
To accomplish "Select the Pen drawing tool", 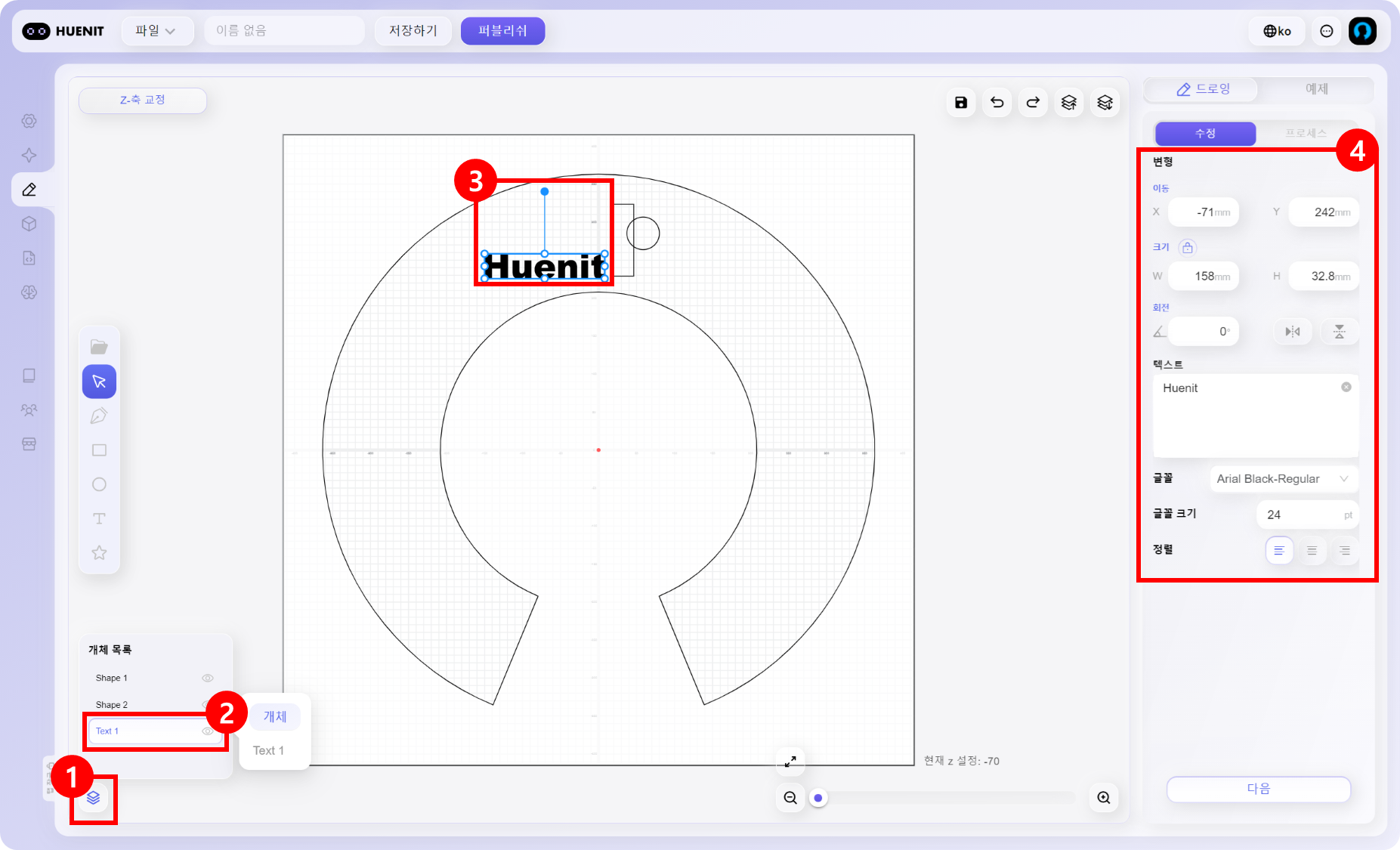I will (x=99, y=416).
